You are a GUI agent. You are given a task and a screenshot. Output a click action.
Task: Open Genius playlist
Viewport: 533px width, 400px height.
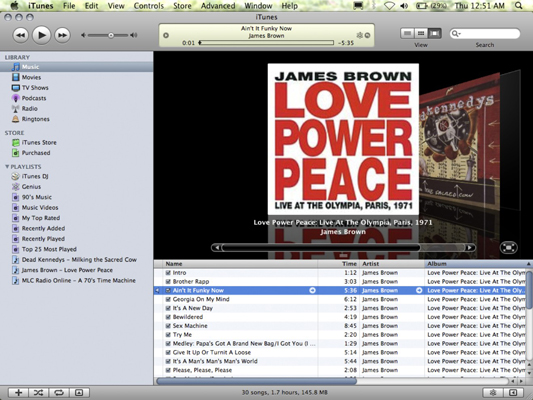pyautogui.click(x=31, y=187)
